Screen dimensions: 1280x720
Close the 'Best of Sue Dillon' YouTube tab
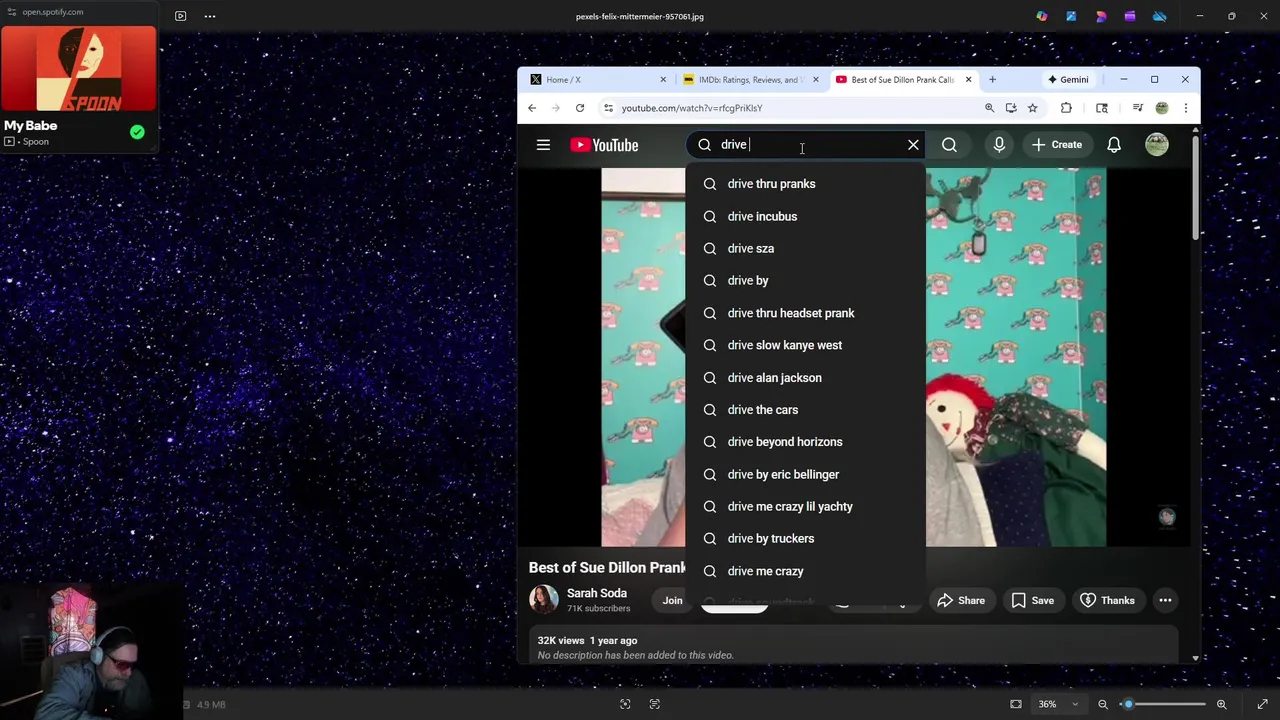[x=968, y=80]
